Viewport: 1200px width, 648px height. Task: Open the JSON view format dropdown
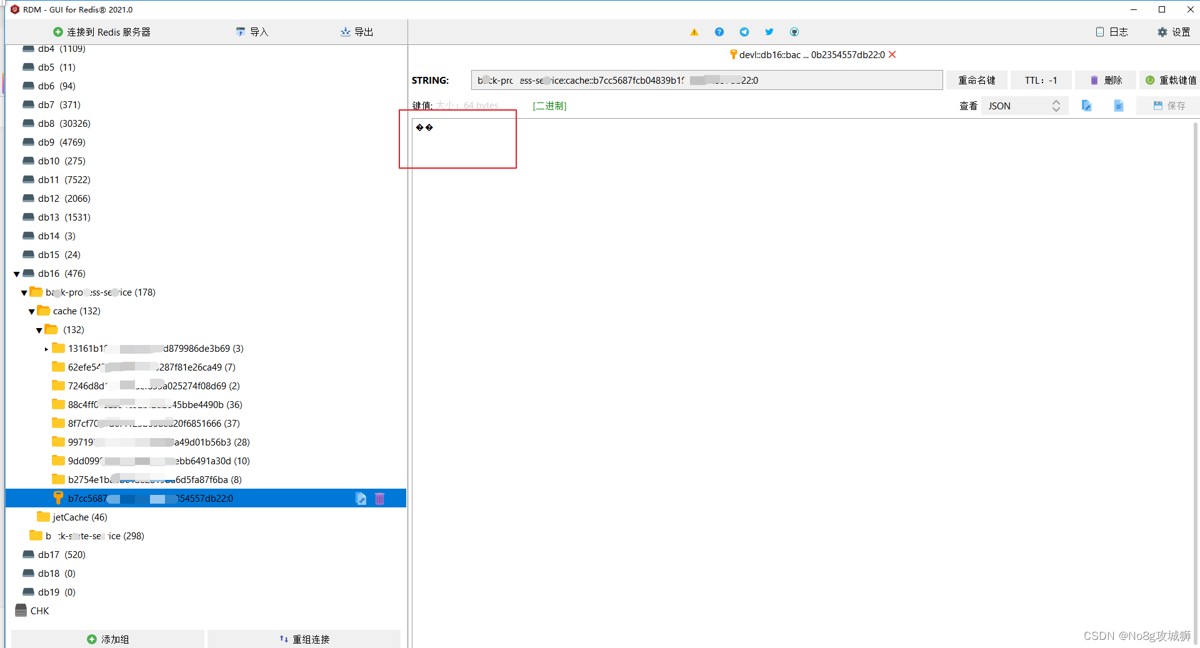point(1025,105)
